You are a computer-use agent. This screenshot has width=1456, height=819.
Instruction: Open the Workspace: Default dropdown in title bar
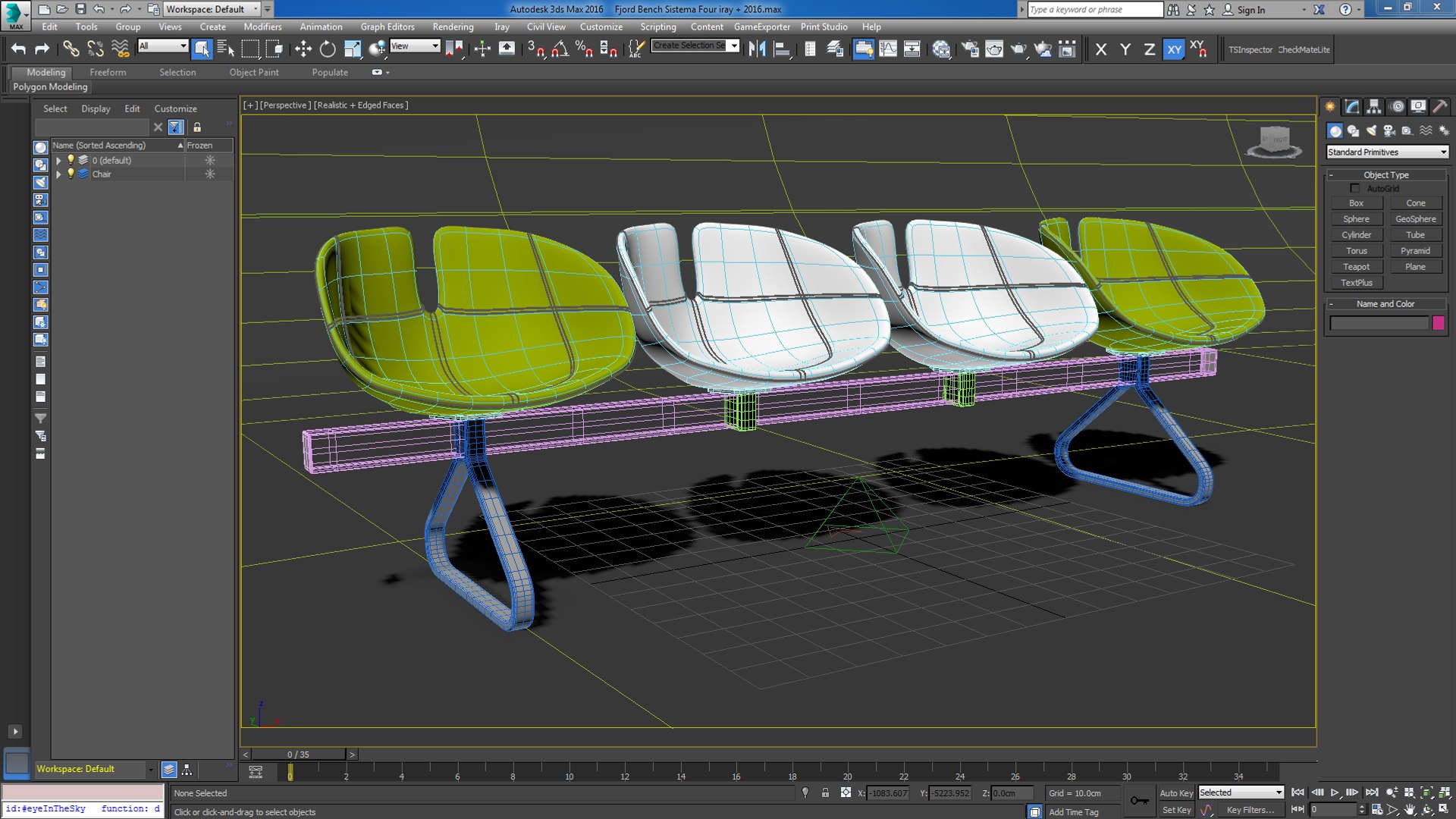point(212,9)
